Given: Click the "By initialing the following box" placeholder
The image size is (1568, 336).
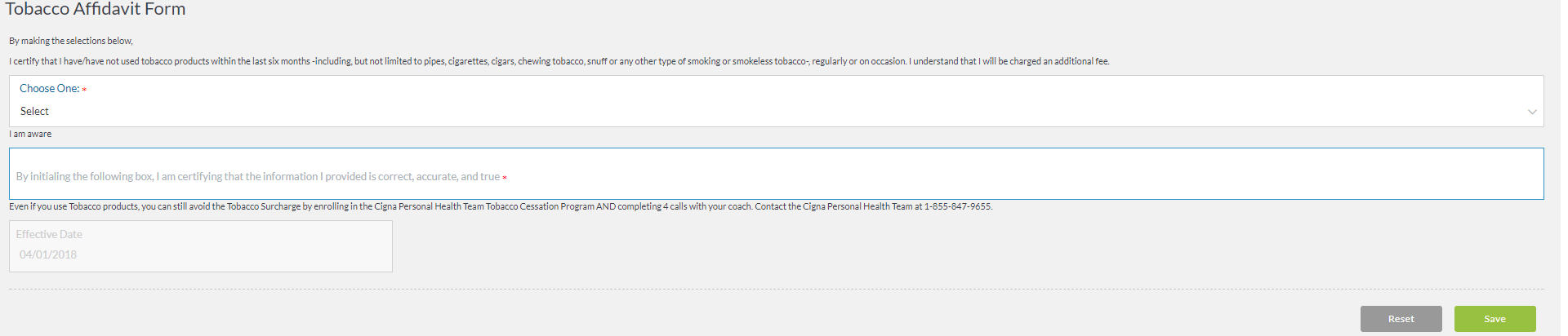Looking at the screenshot, I should [257, 177].
